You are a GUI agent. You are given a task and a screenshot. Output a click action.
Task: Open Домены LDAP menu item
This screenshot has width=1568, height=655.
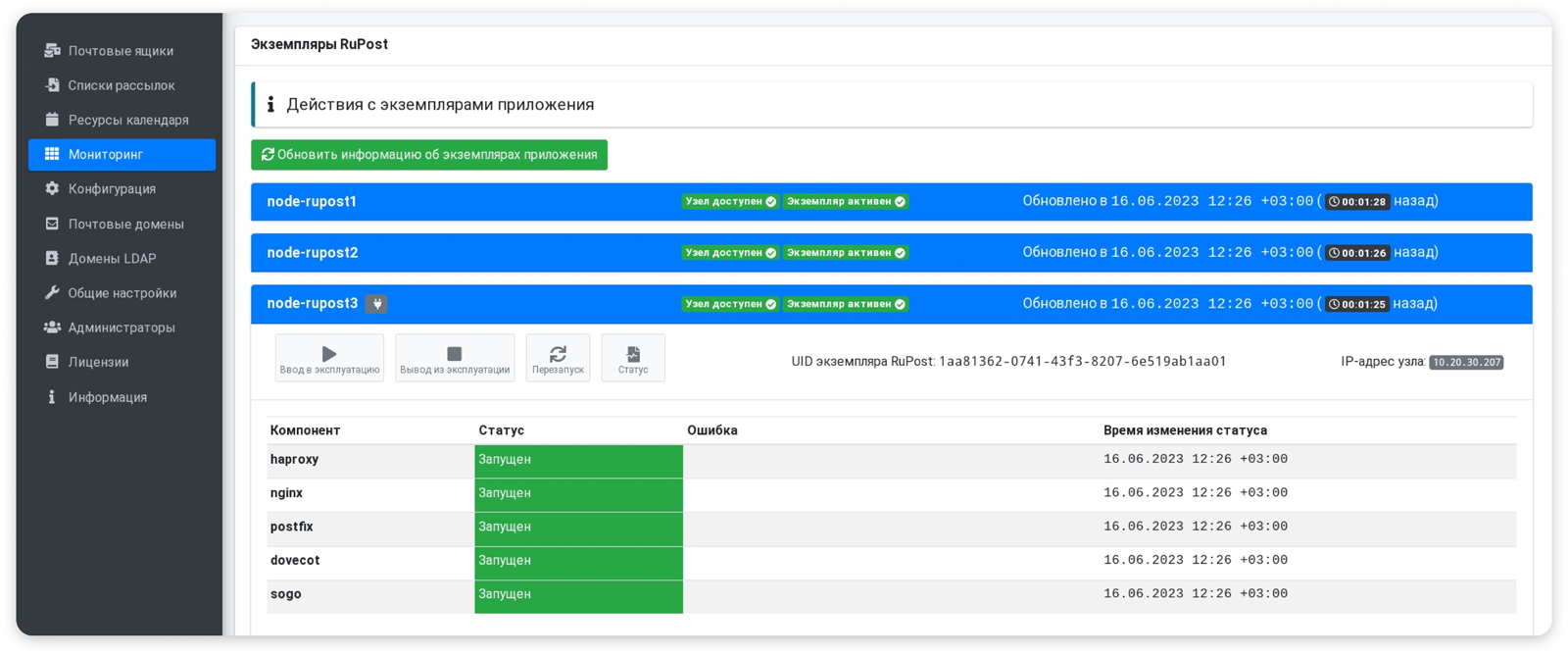tap(112, 259)
